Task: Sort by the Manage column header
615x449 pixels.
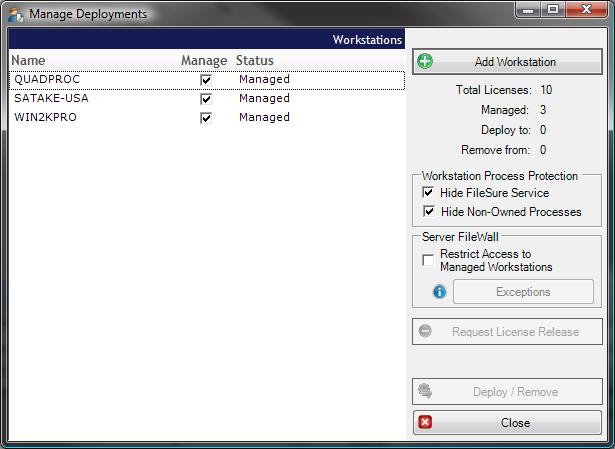Action: 204,60
